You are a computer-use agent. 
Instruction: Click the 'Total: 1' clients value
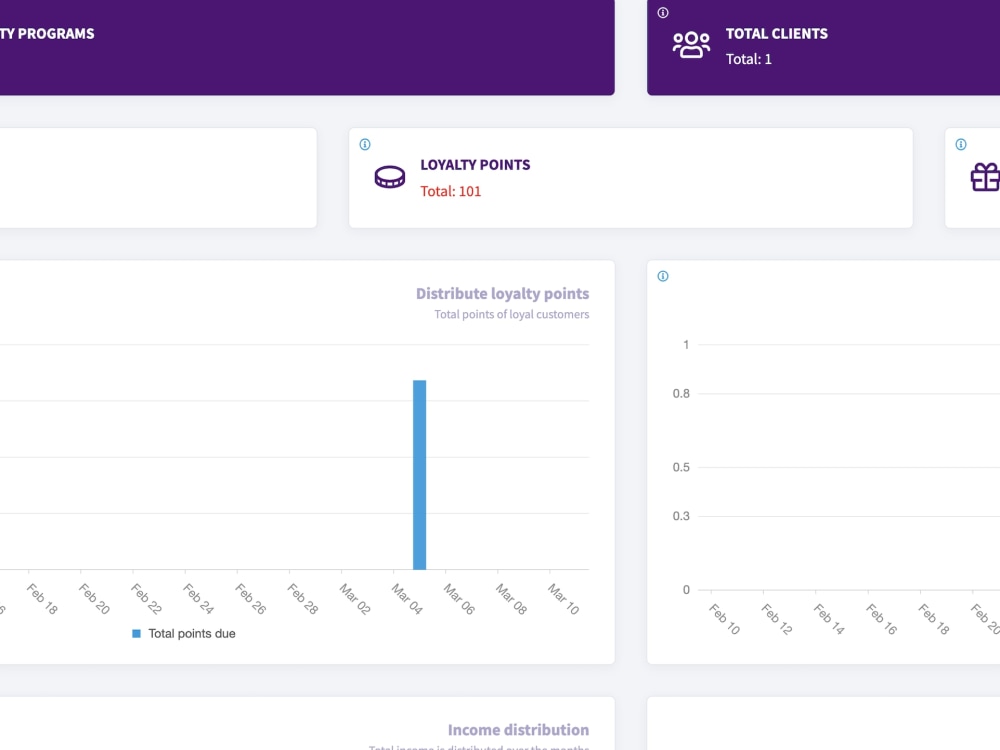[749, 59]
